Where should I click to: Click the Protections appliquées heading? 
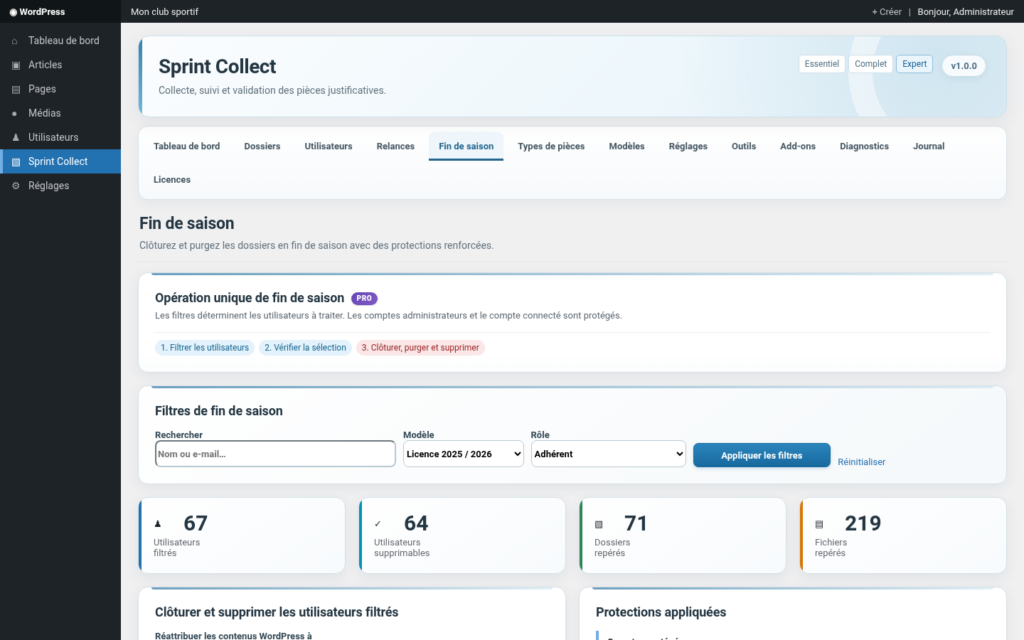(x=661, y=612)
